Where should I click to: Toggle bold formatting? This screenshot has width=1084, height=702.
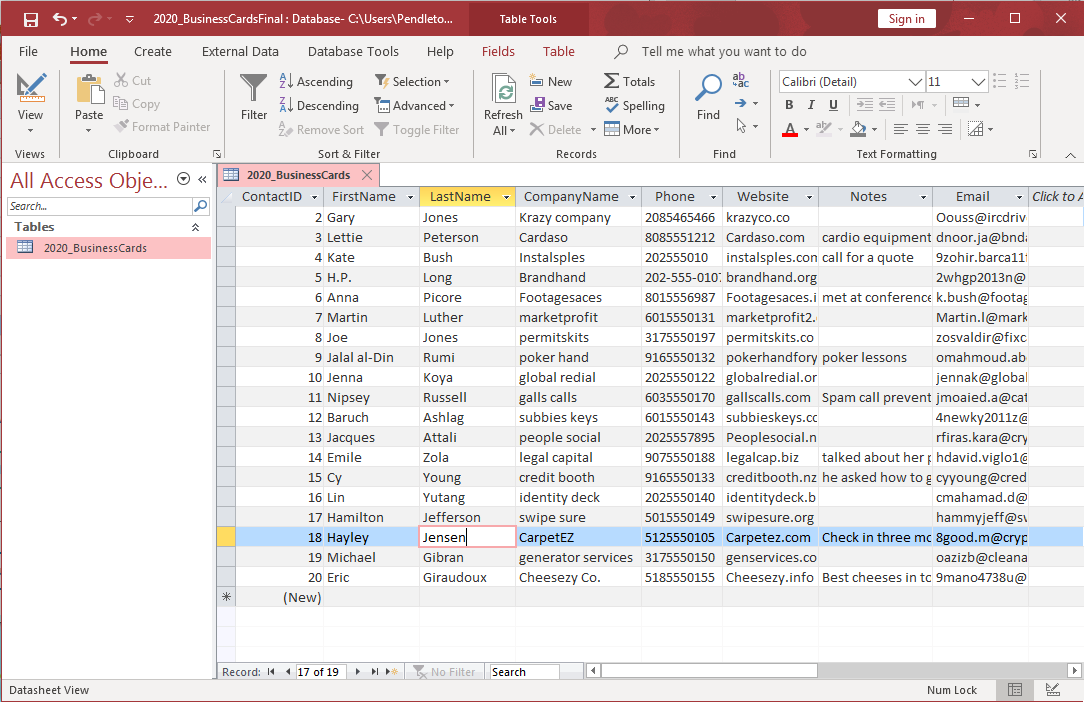[x=789, y=104]
